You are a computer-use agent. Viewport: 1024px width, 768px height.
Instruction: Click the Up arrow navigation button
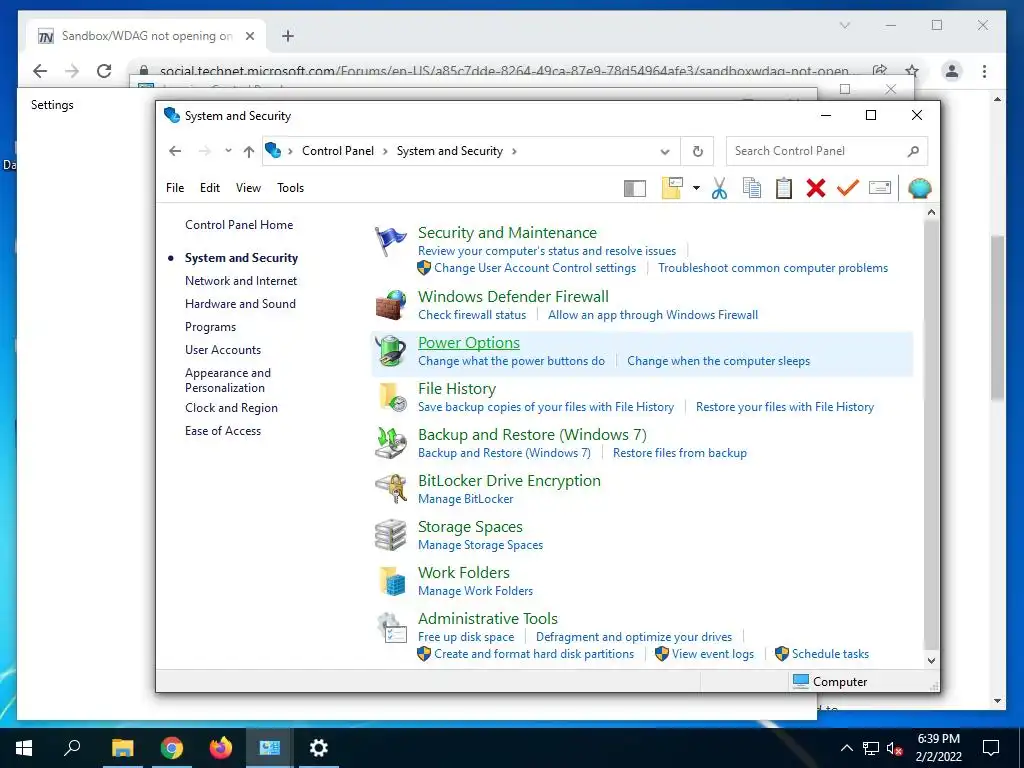(249, 152)
